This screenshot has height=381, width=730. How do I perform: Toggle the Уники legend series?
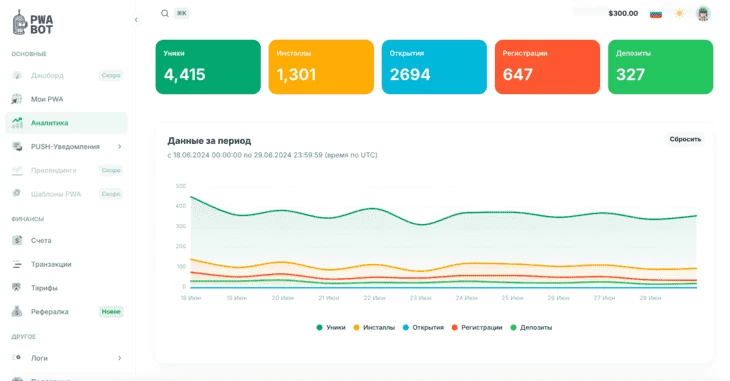coord(331,327)
